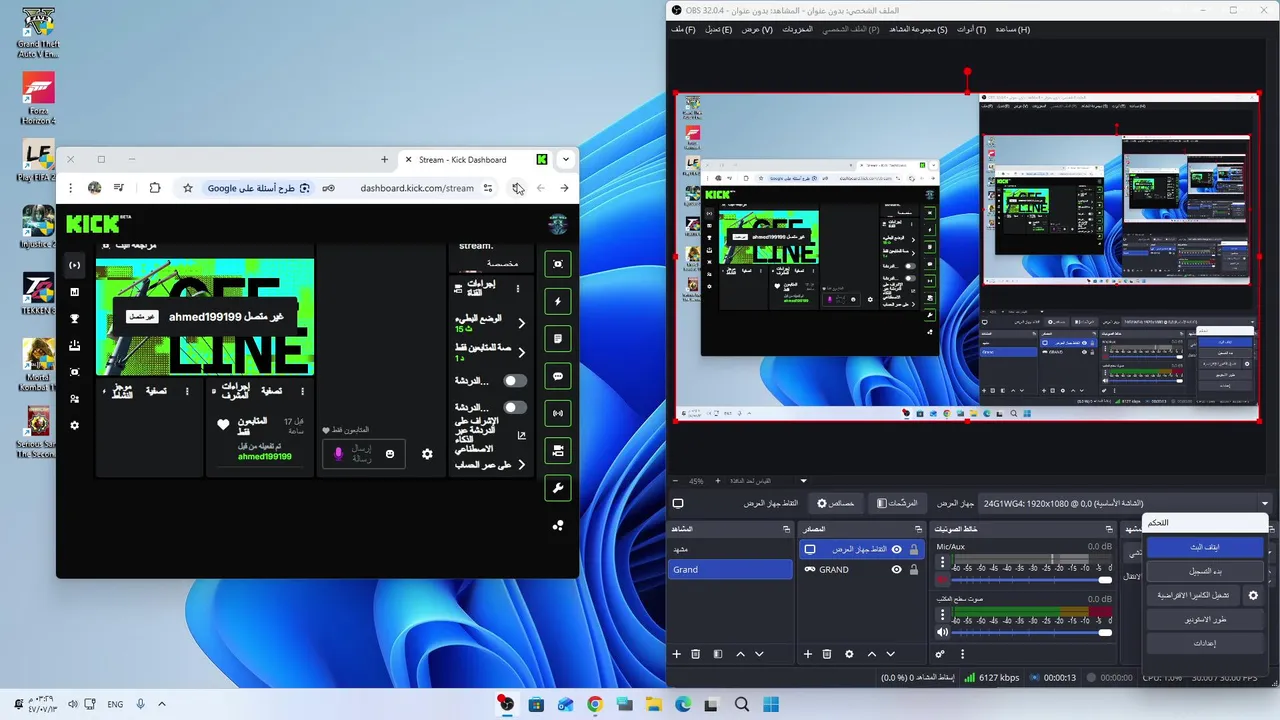
Task: Toggle lock on GRAND source in OBS
Action: pos(914,569)
